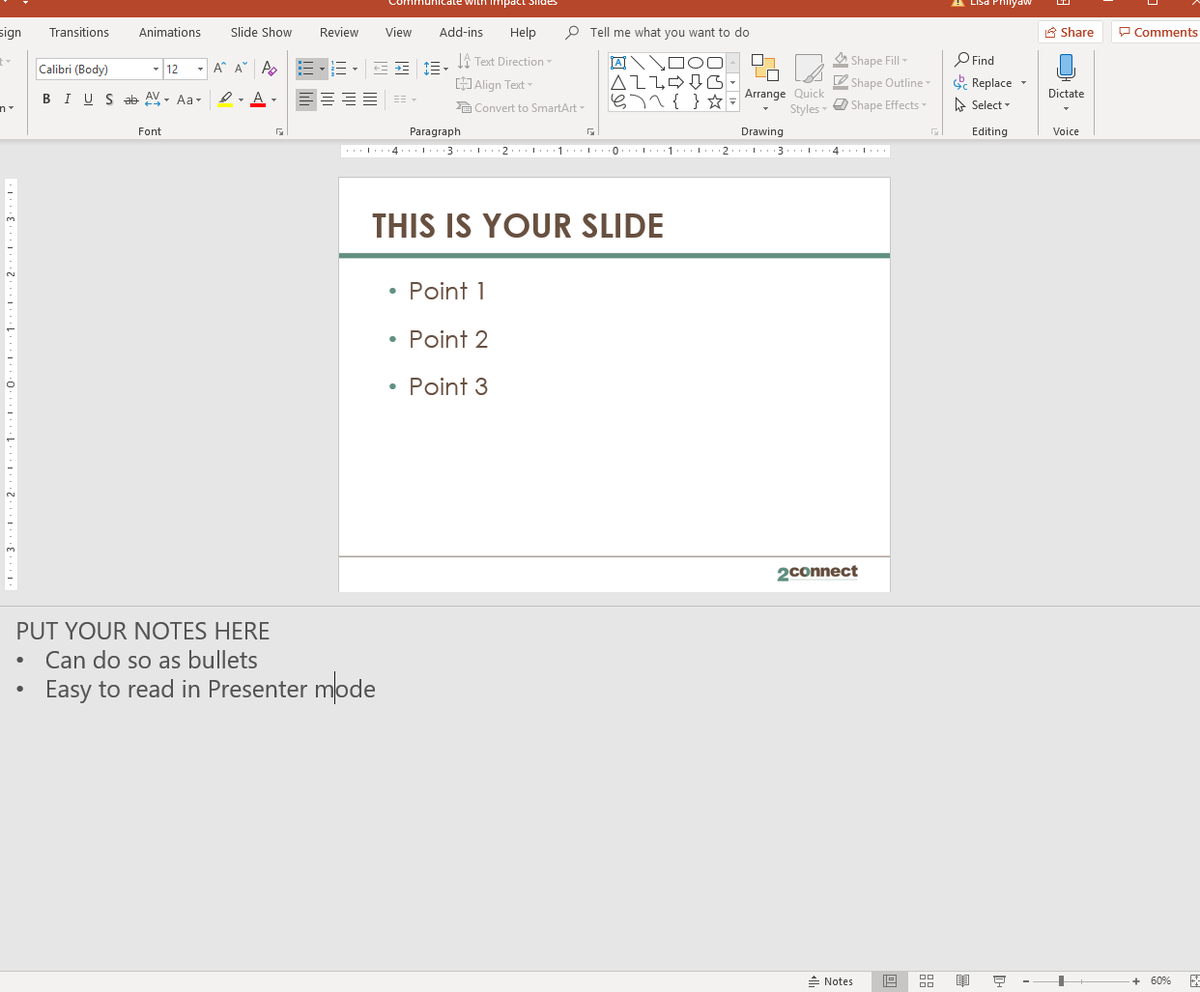Select the scribble freeform shape
This screenshot has width=1200, height=992.
tap(618, 101)
